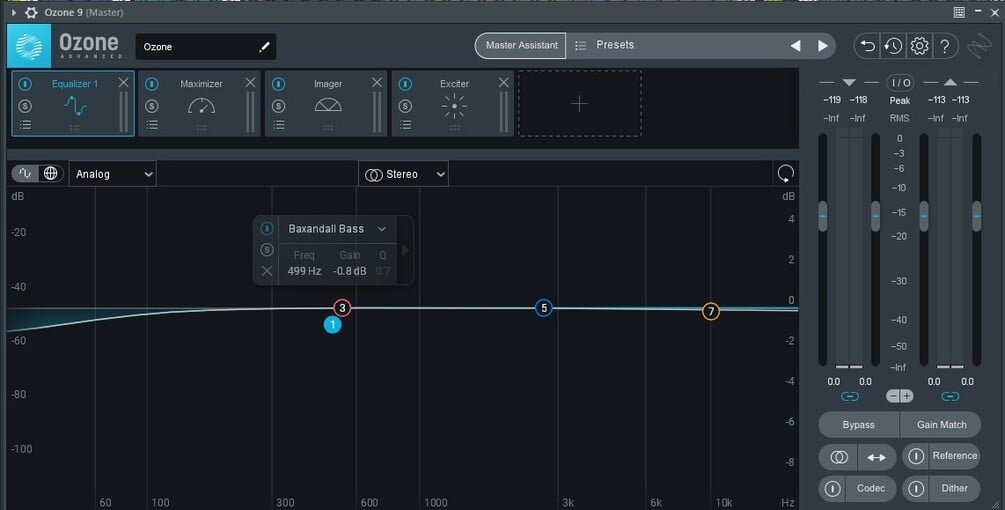Solo the Equalizer 1 module
This screenshot has height=510, width=1005.
25,106
